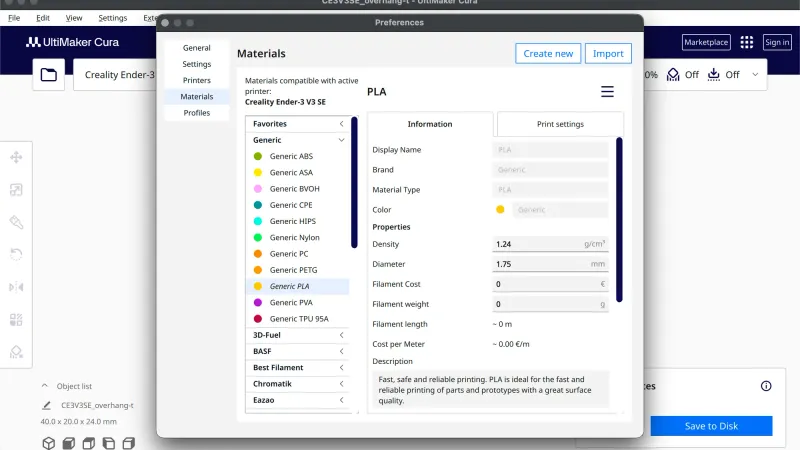The width and height of the screenshot is (800, 450).
Task: Click the Filament Cost input field
Action: pos(550,284)
